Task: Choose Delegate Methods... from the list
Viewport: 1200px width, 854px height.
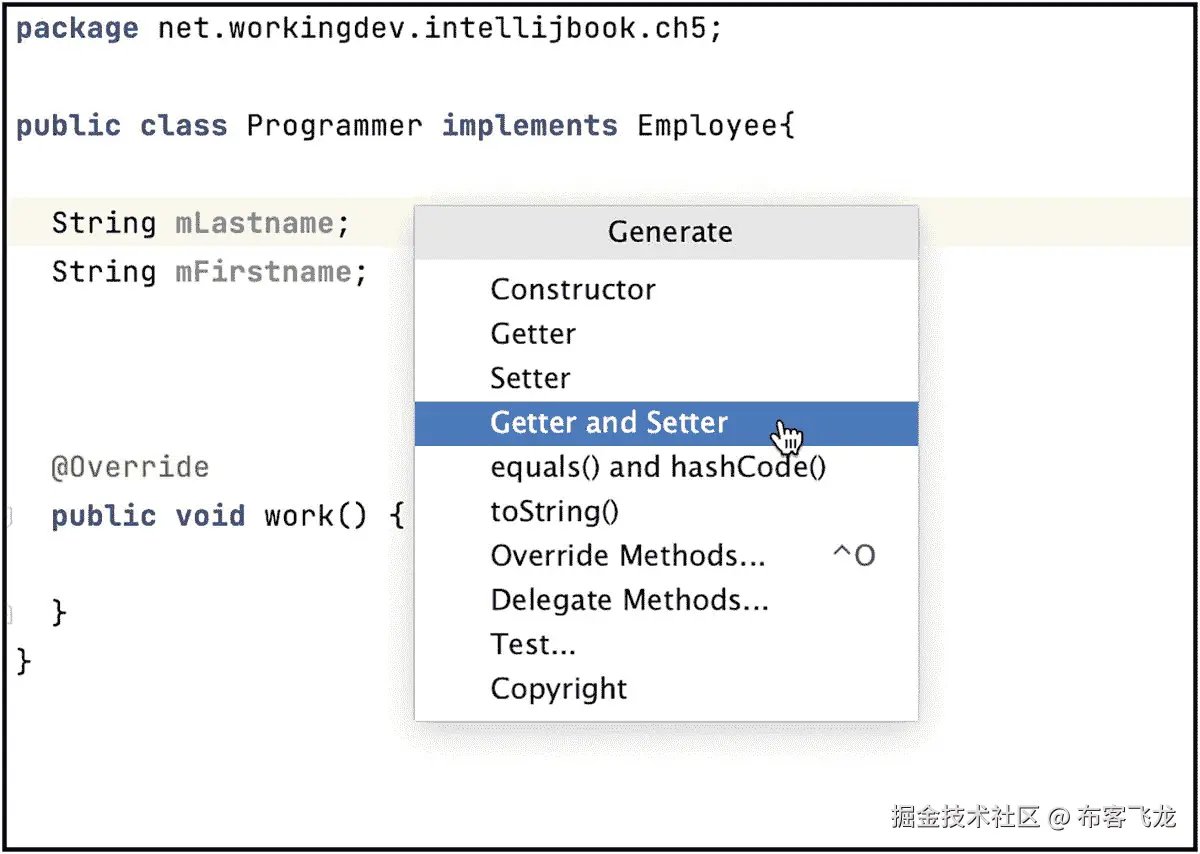Action: tap(629, 600)
